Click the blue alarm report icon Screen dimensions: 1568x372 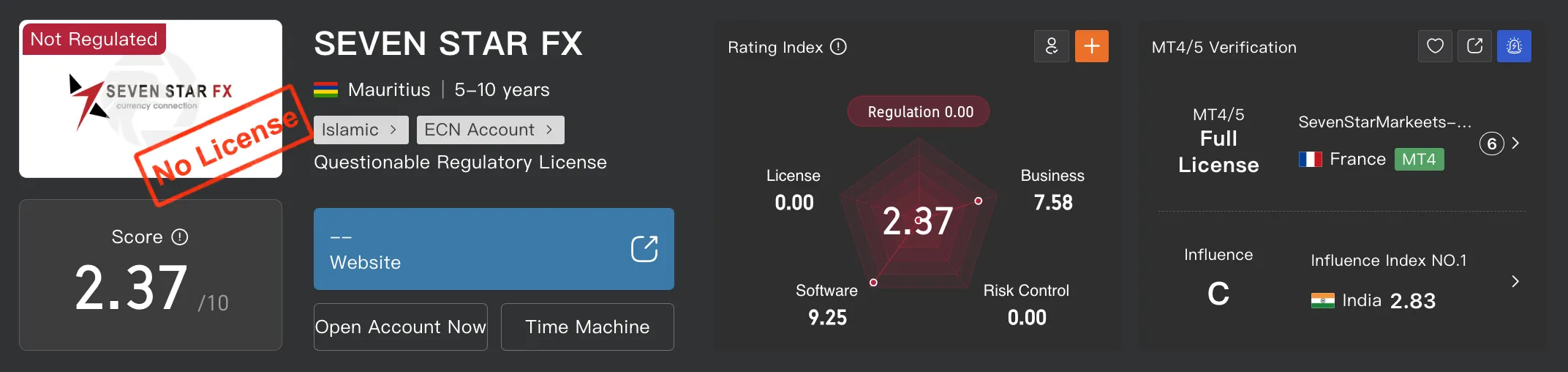coord(1514,46)
